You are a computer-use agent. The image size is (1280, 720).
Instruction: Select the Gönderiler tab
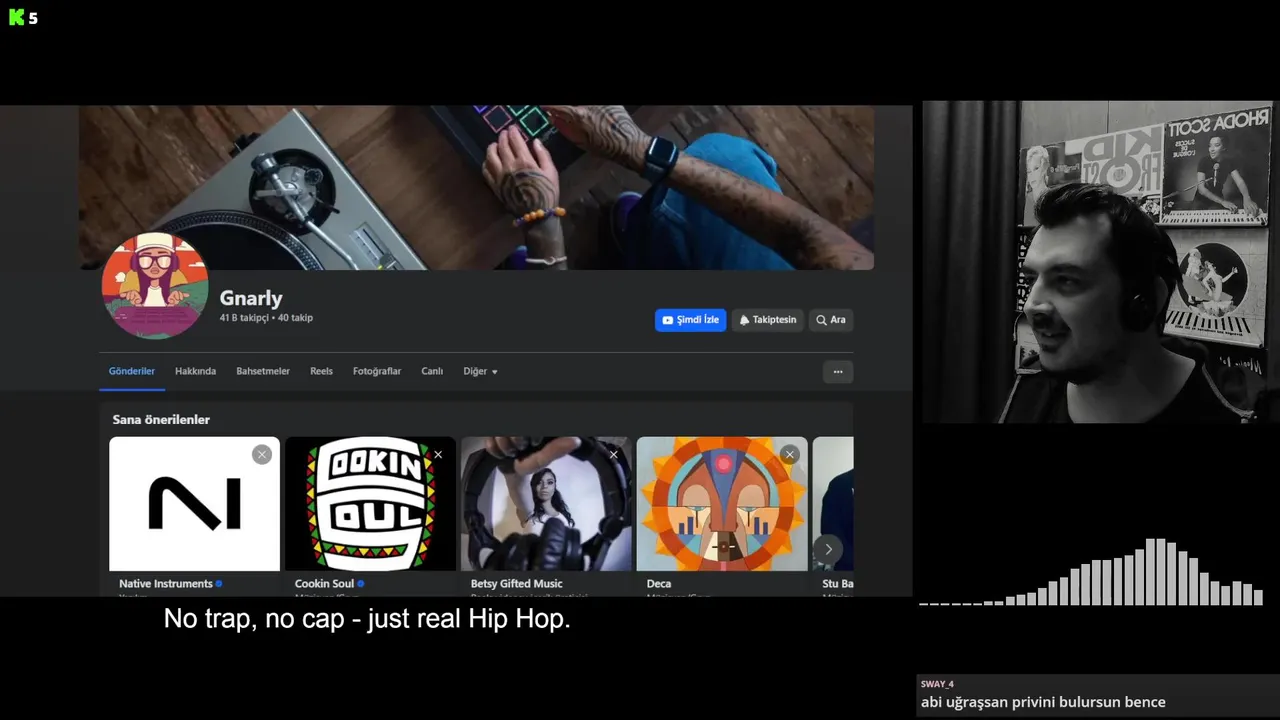pyautogui.click(x=132, y=371)
